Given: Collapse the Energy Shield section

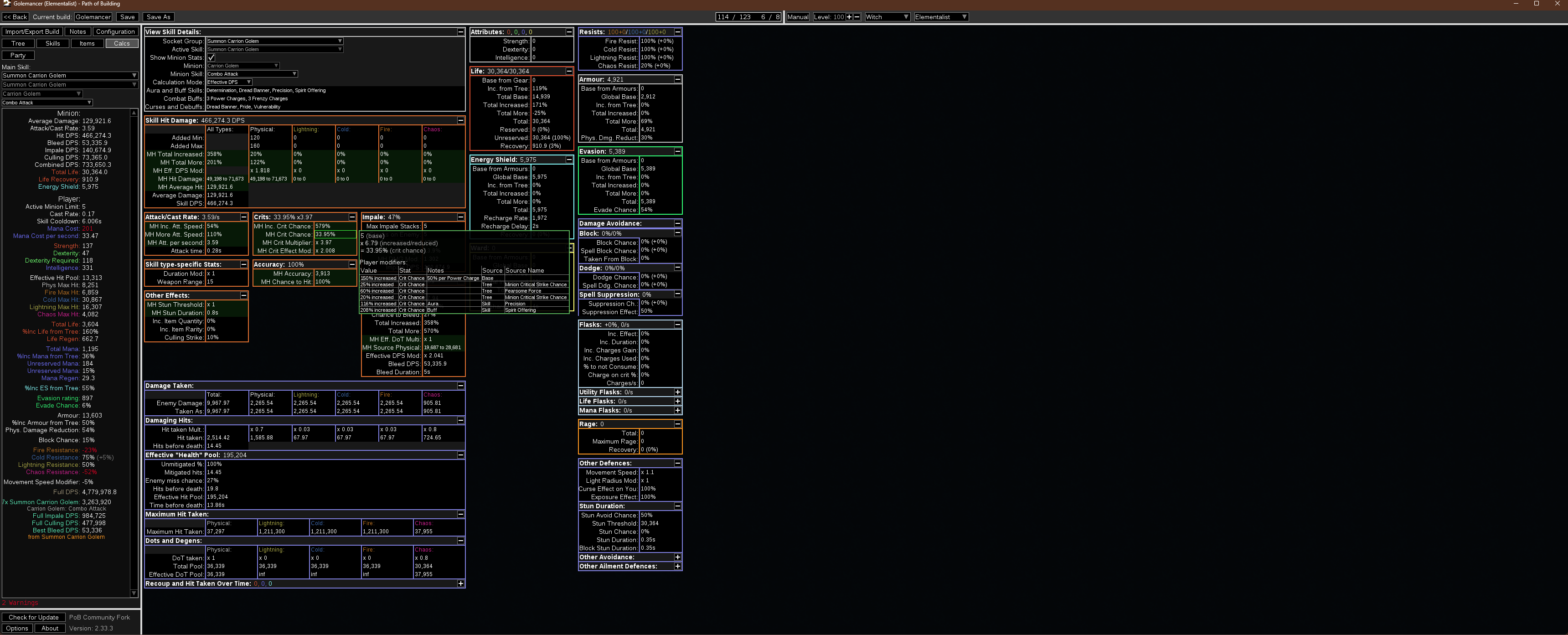Looking at the screenshot, I should (569, 160).
